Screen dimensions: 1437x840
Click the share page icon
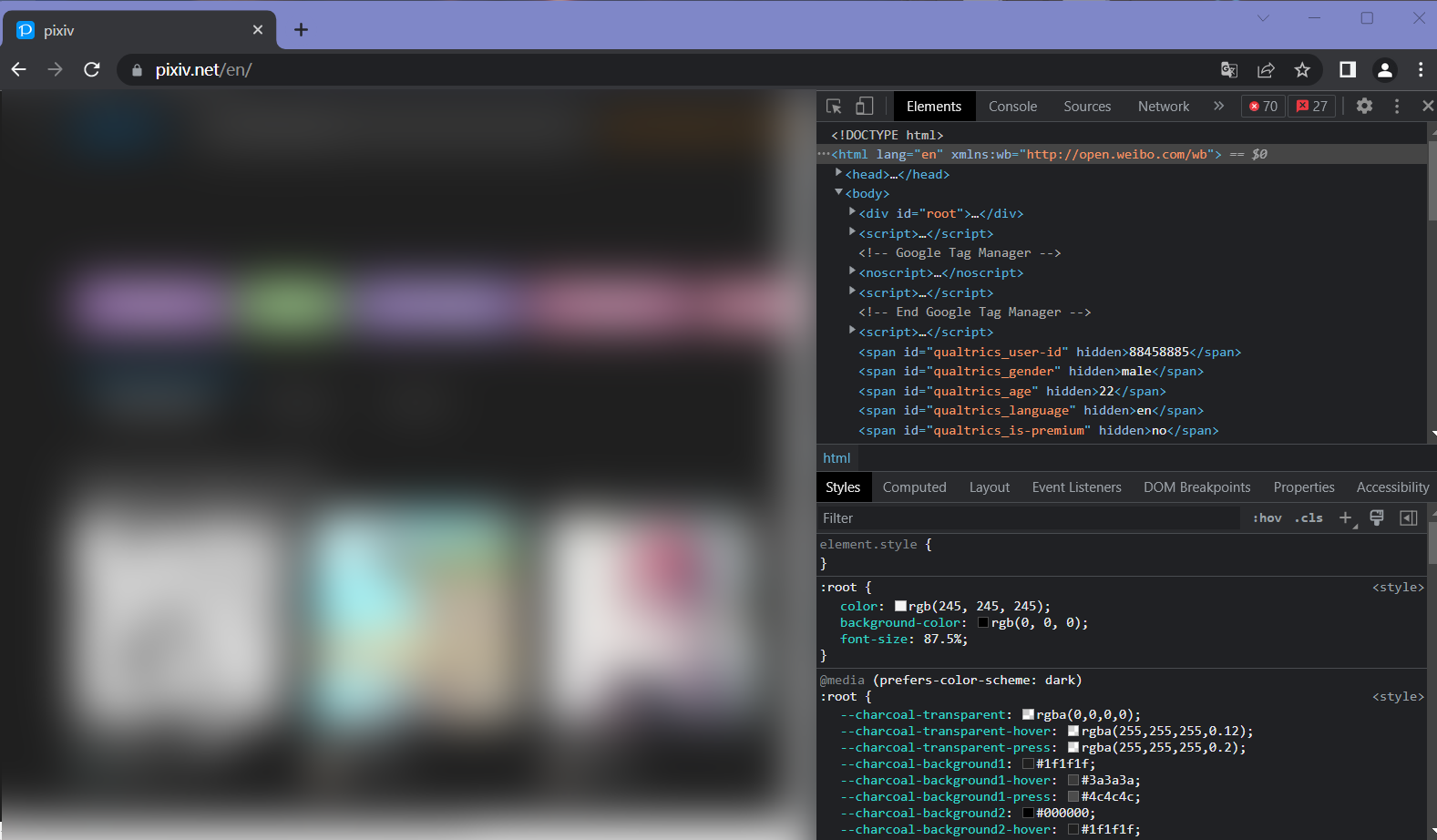click(1266, 69)
